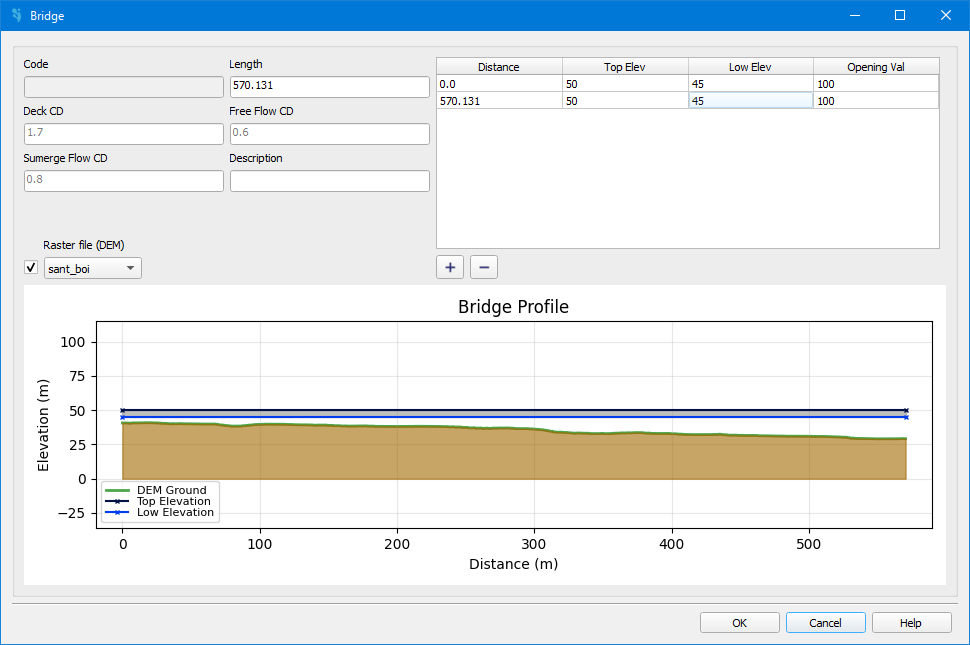The height and width of the screenshot is (645, 970).
Task: Click the Distance (m) axis label
Action: (513, 564)
